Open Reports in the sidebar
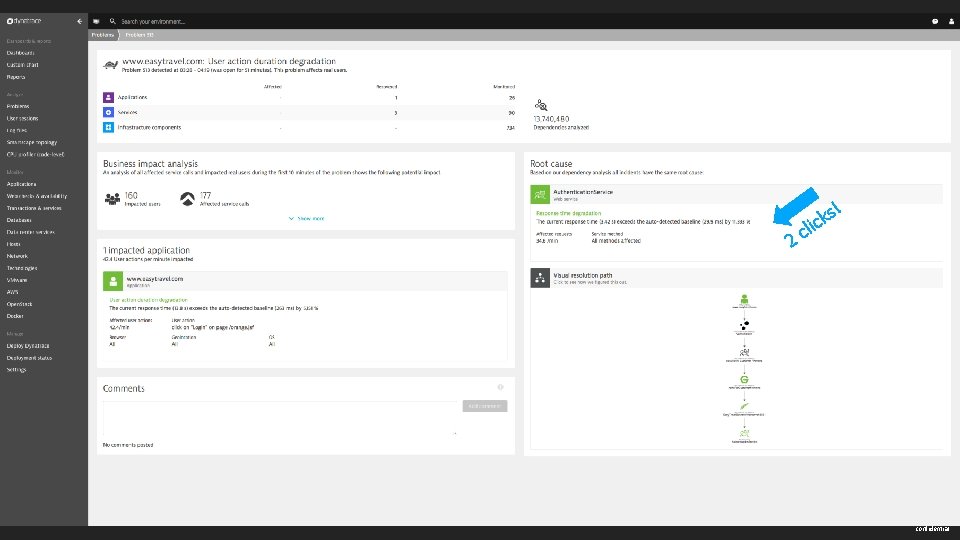 16,77
